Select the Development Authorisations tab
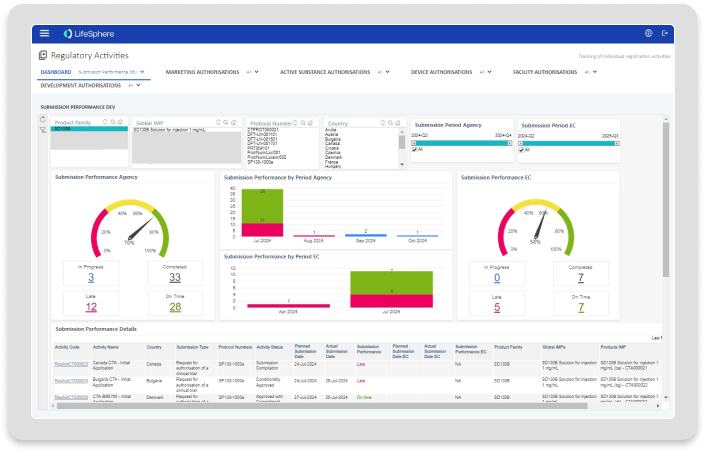Image resolution: width=705 pixels, height=452 pixels. click(x=81, y=86)
